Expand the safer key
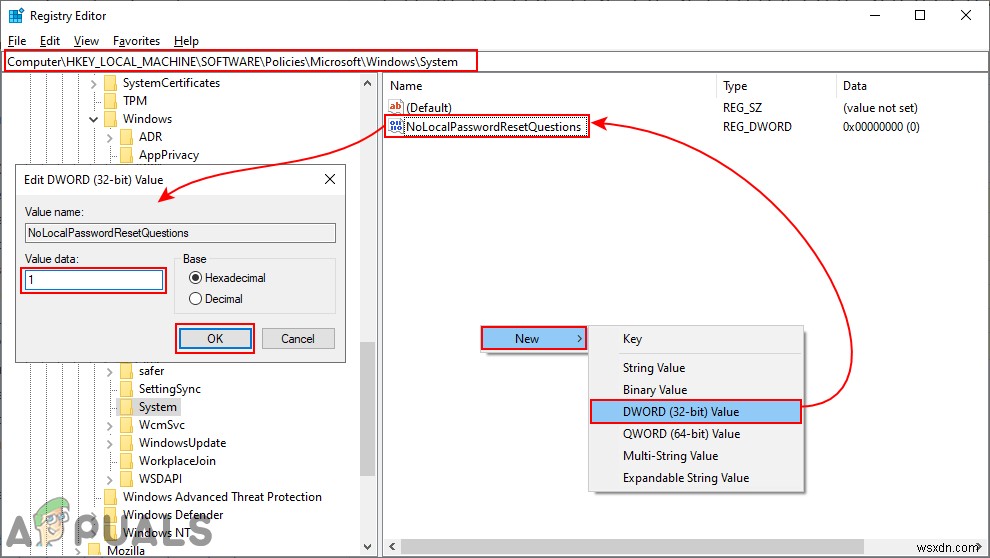This screenshot has height=558, width=990. [110, 371]
